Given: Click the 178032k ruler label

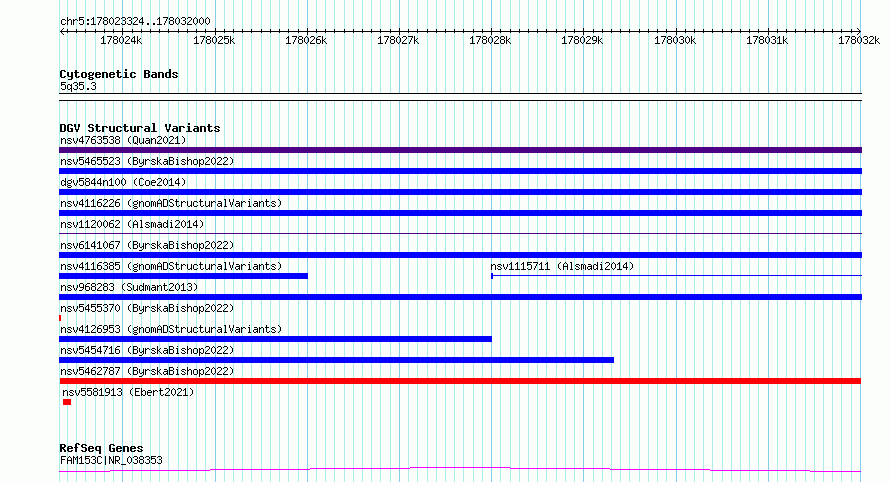Looking at the screenshot, I should pyautogui.click(x=859, y=40).
